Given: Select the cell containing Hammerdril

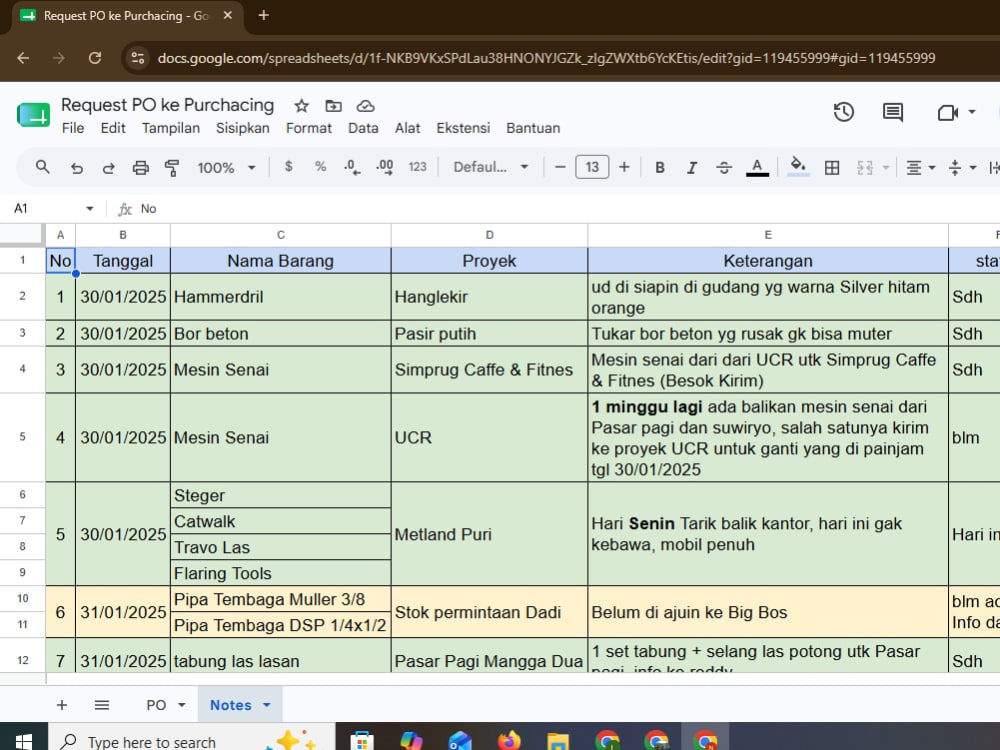Looking at the screenshot, I should [x=281, y=297].
